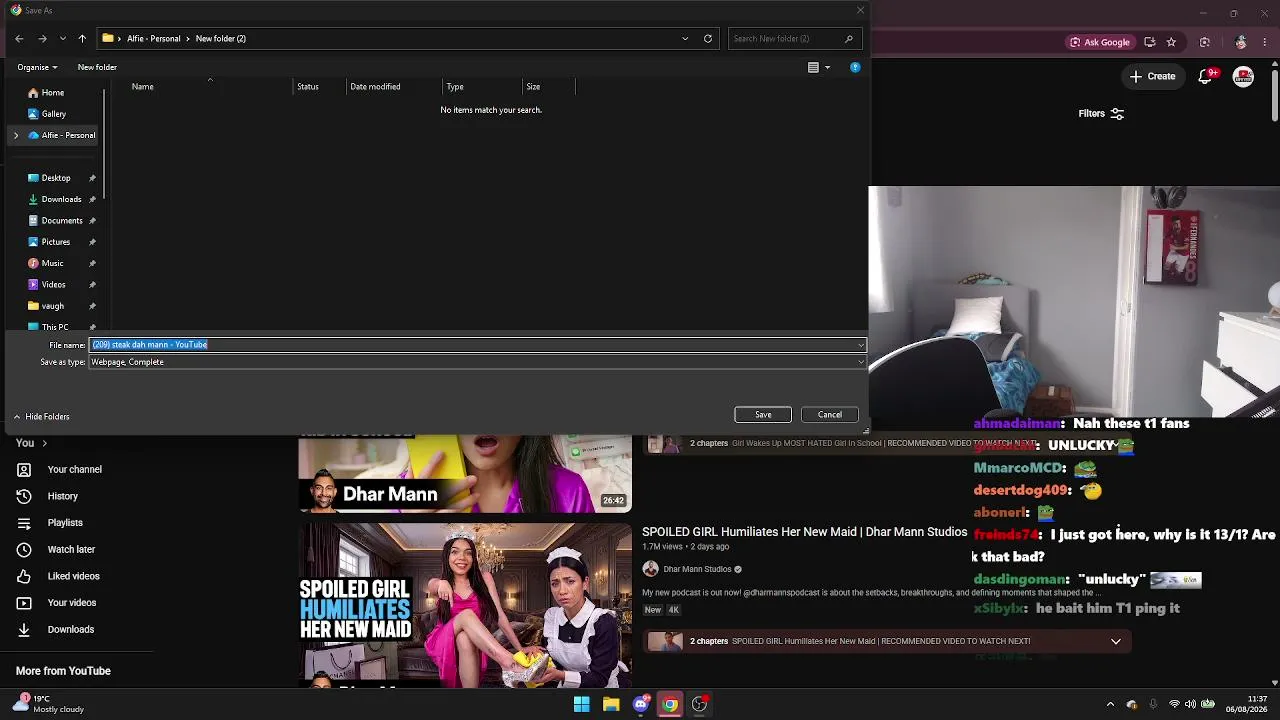The image size is (1280, 720).
Task: Open OBS Studio from the taskbar
Action: 700,704
